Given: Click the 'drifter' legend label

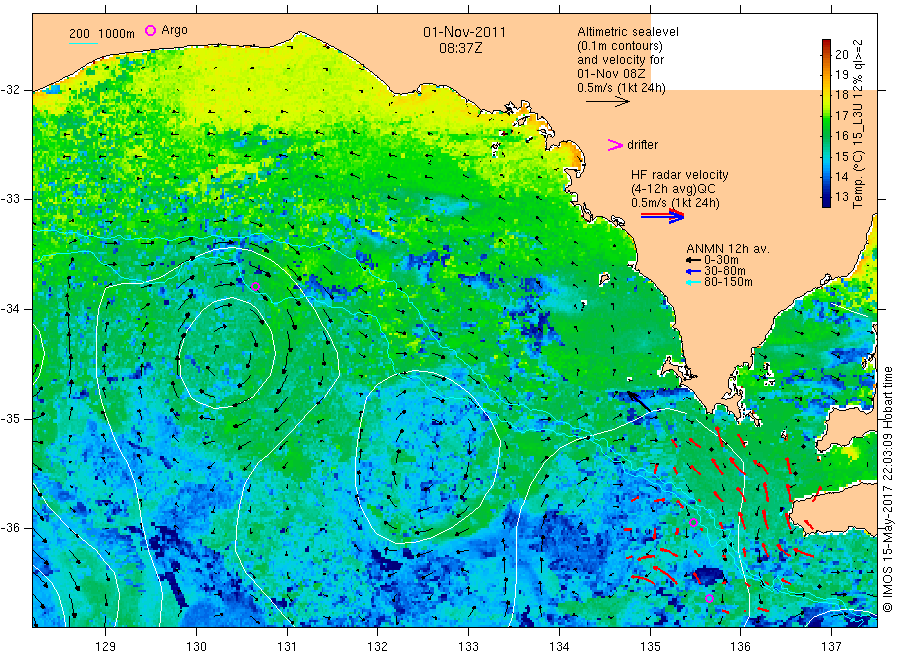Looking at the screenshot, I should coord(642,145).
